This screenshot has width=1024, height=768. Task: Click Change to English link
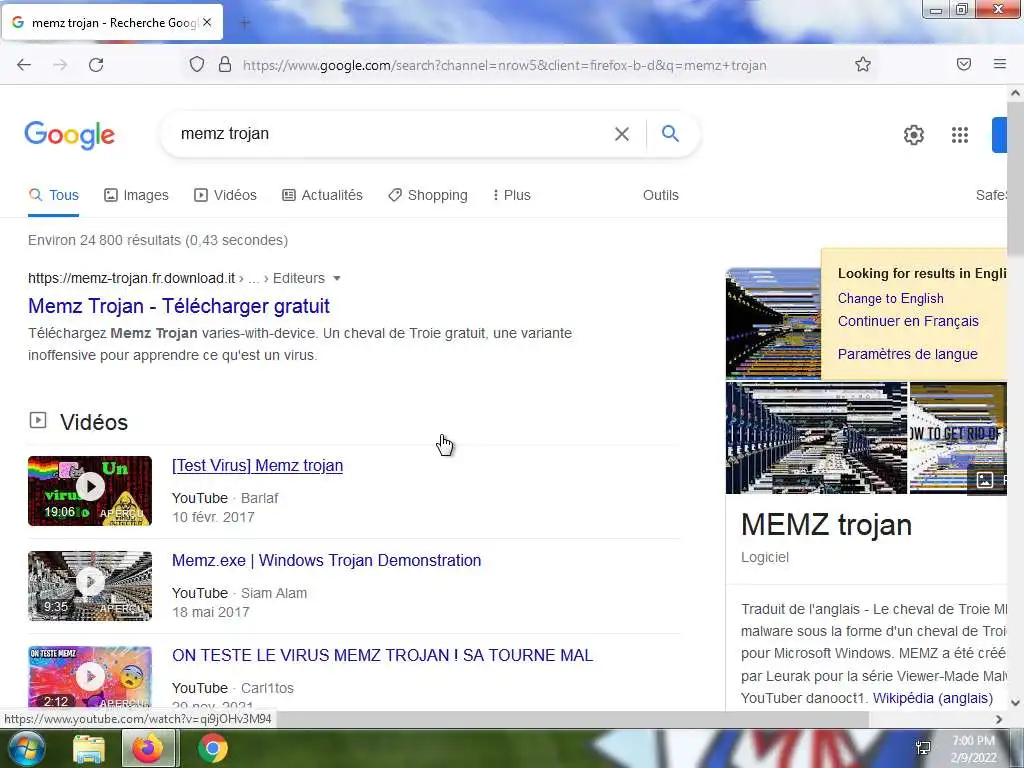(x=891, y=298)
